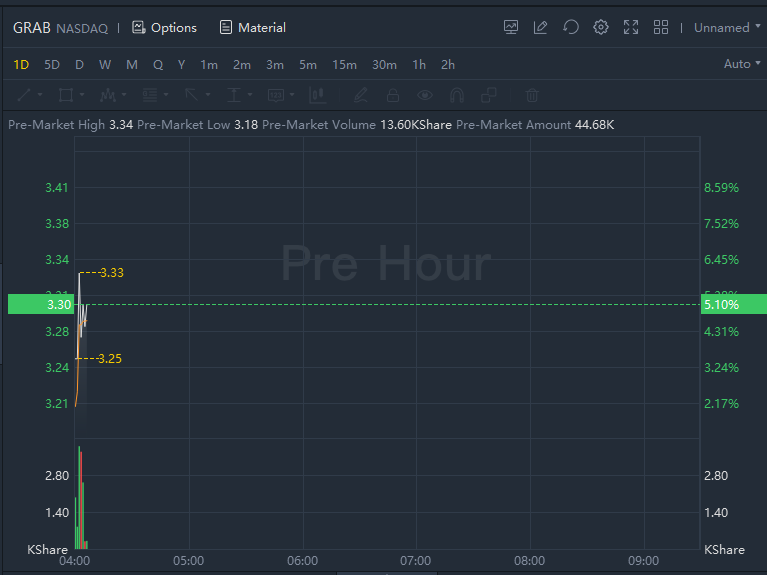Viewport: 767px width, 575px height.
Task: Select the 5m interval
Action: 308,65
